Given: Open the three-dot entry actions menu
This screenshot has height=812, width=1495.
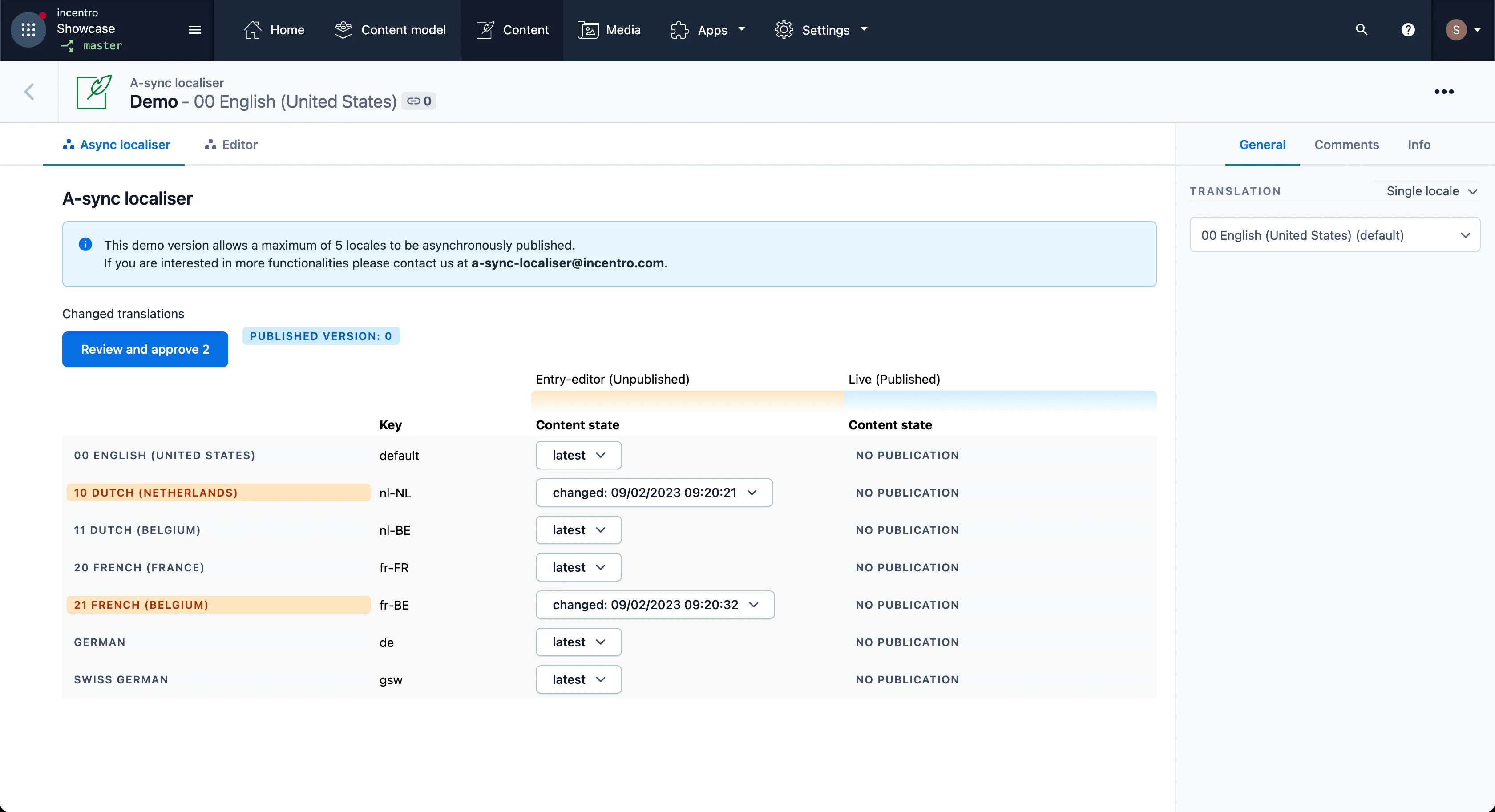Looking at the screenshot, I should point(1444,92).
